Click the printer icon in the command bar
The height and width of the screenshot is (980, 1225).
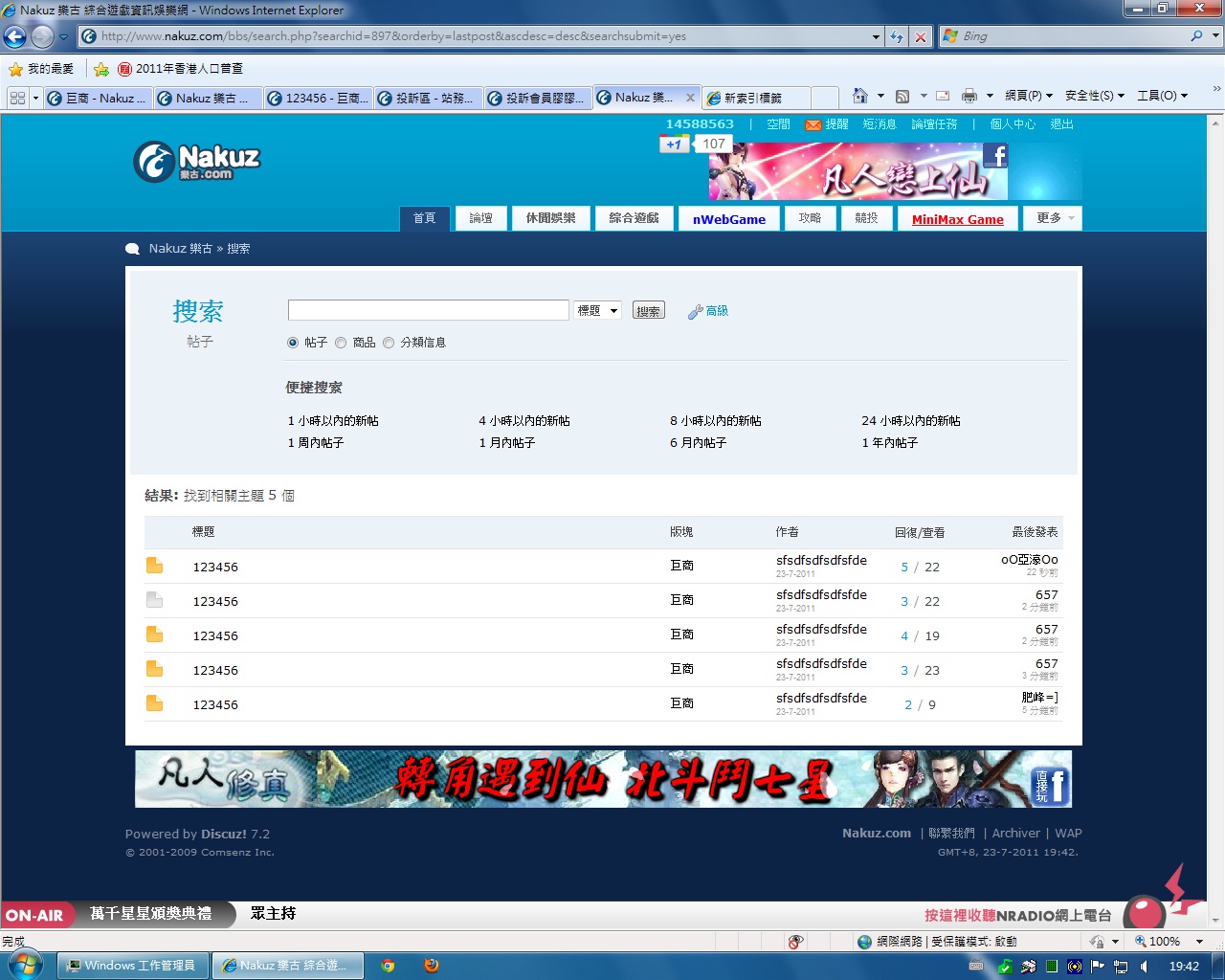coord(969,96)
